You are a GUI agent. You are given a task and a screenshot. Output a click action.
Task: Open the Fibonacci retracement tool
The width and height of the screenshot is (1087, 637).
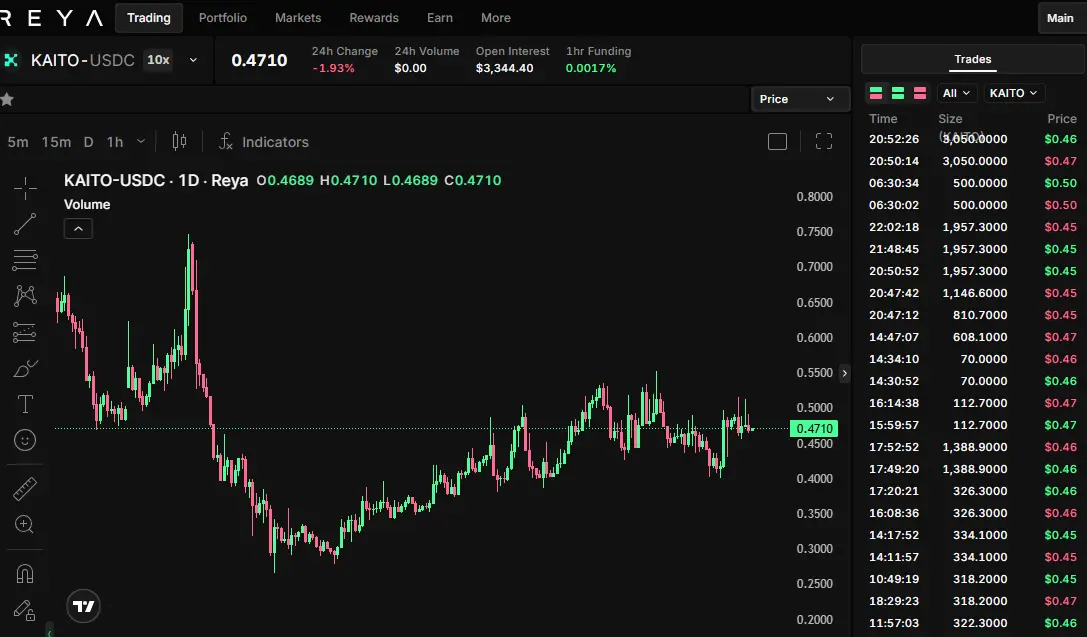(x=25, y=260)
